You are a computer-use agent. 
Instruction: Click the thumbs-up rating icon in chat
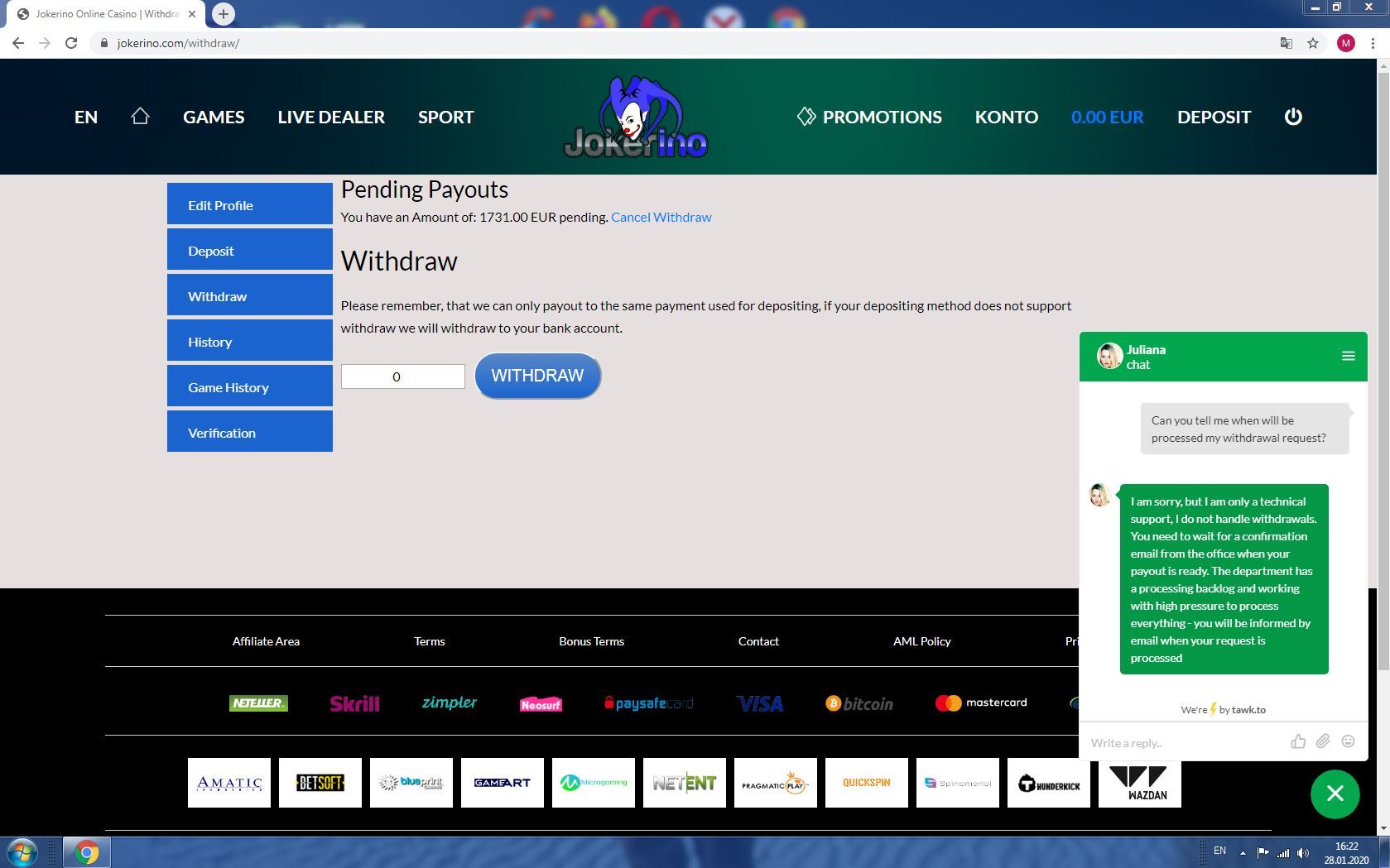click(x=1298, y=741)
